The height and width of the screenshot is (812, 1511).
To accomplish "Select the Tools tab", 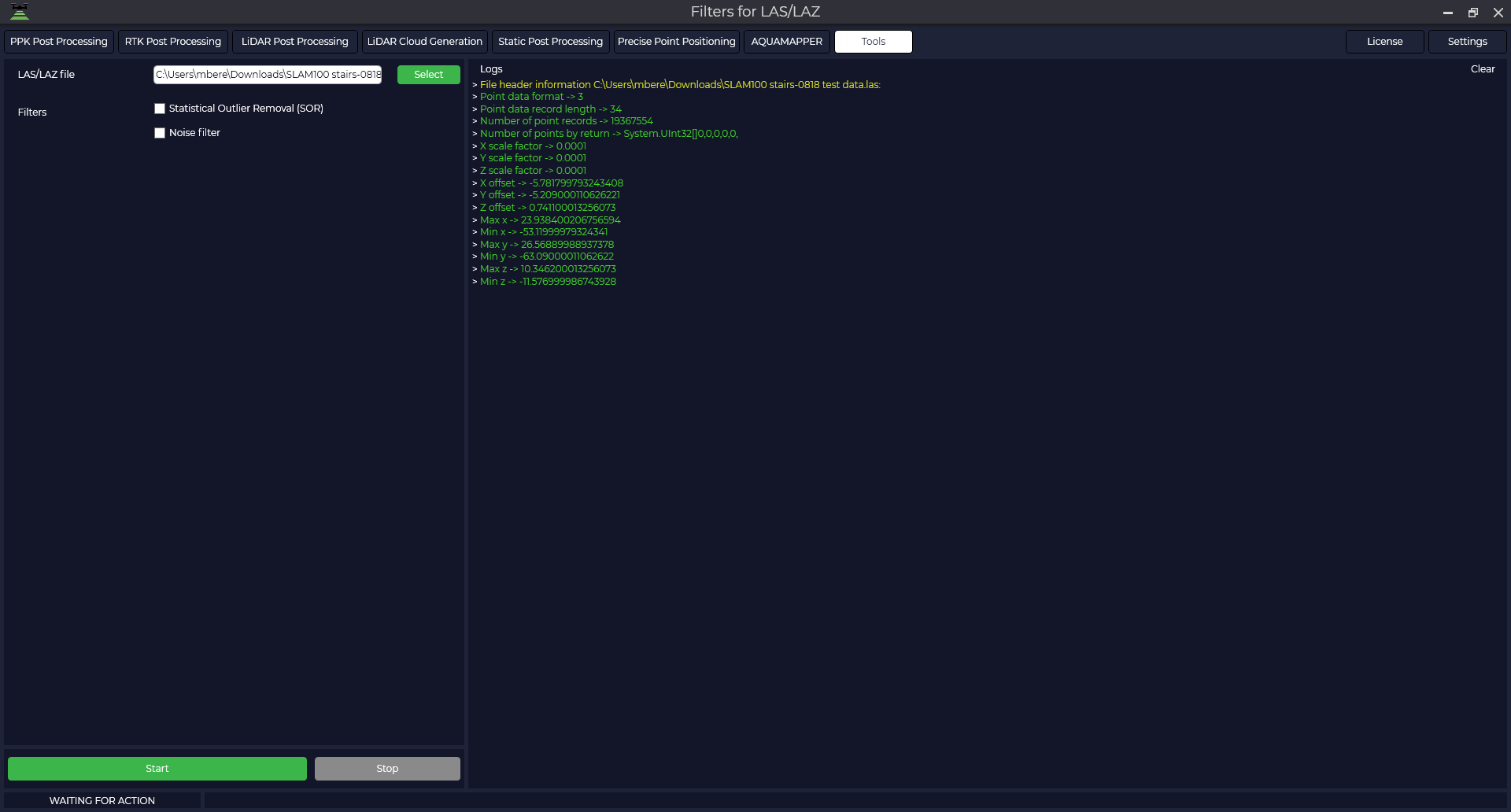I will tap(874, 42).
